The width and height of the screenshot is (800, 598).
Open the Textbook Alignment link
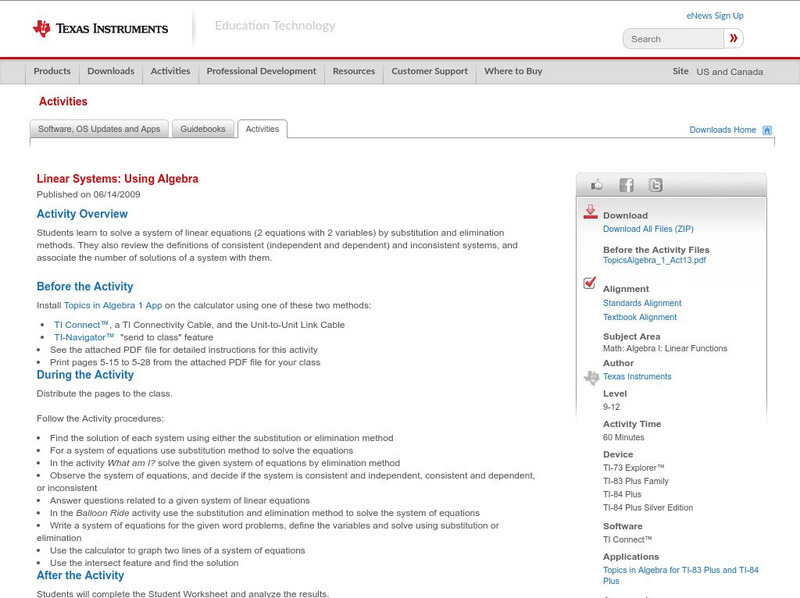(640, 317)
